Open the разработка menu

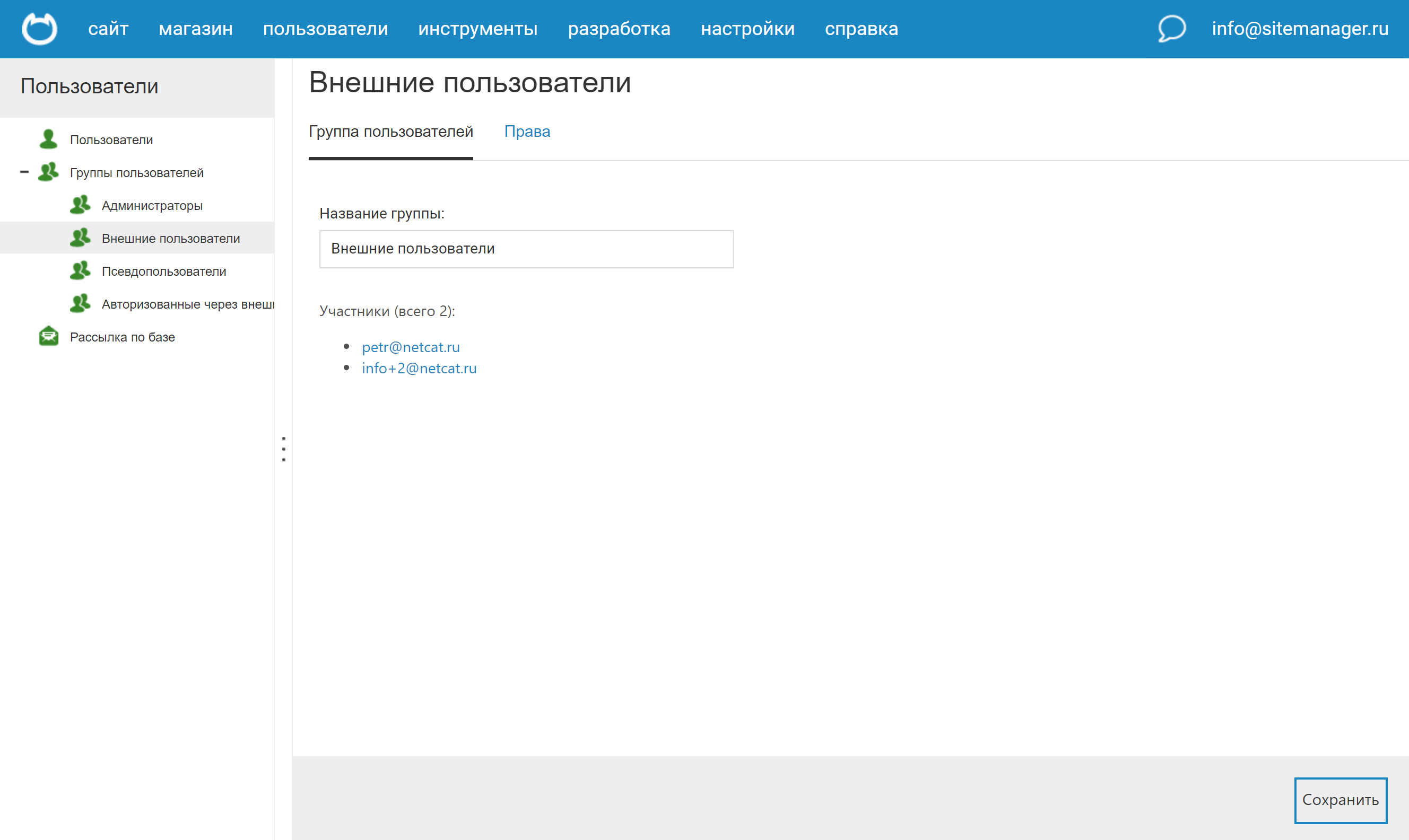coord(619,28)
